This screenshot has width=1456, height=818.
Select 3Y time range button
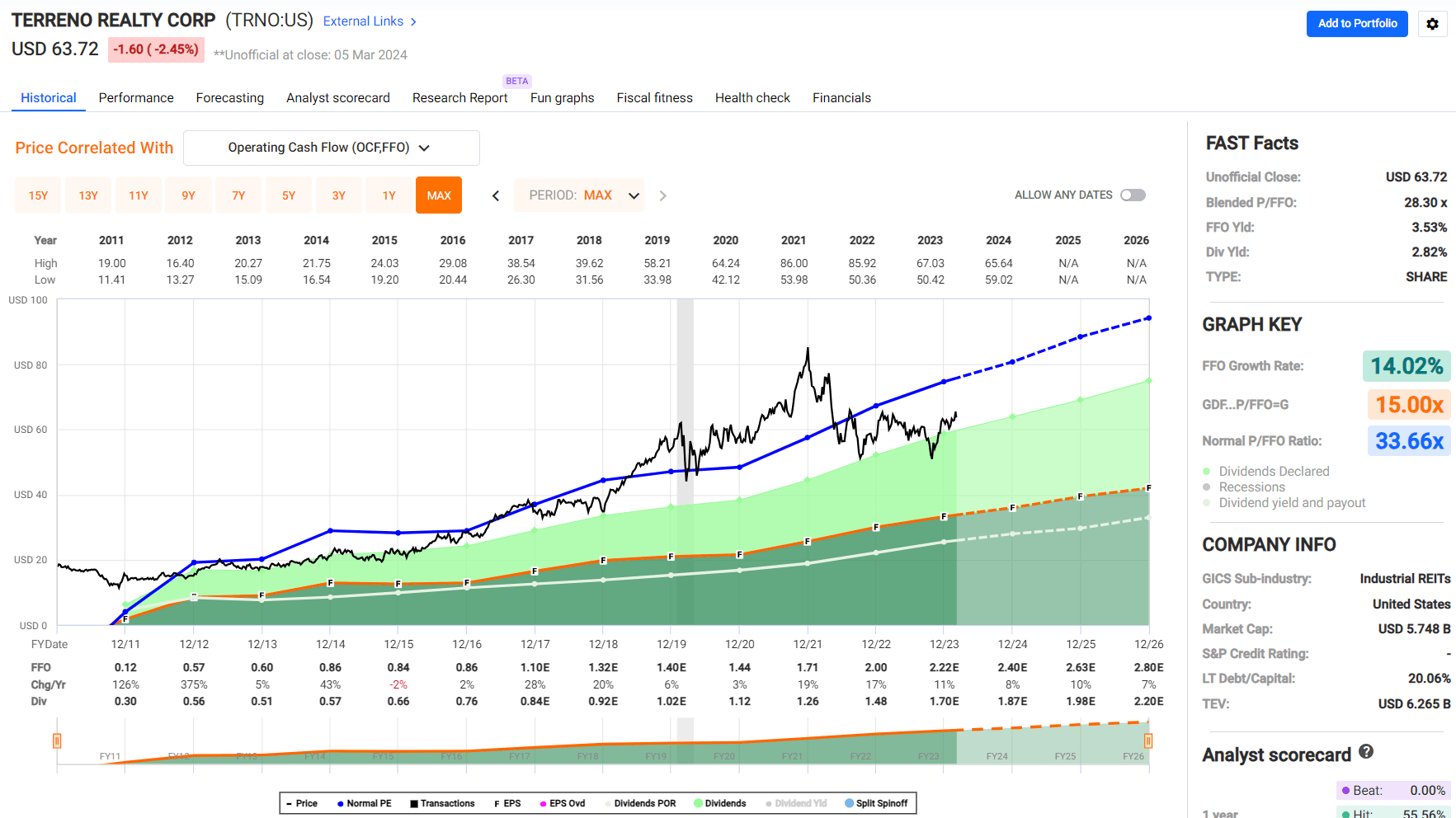[x=339, y=195]
